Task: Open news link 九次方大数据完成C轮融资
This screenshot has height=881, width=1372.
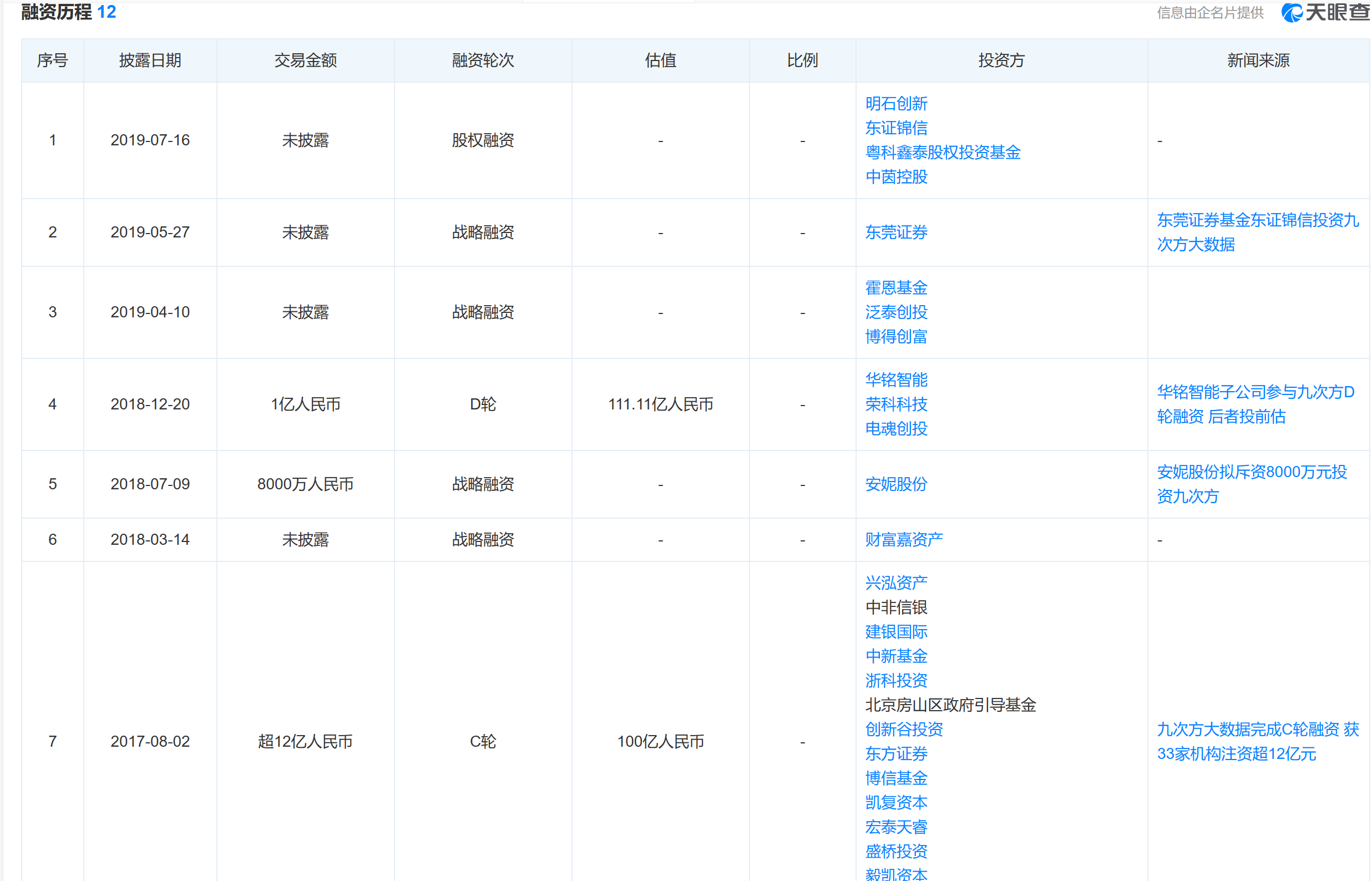Action: click(x=1258, y=742)
